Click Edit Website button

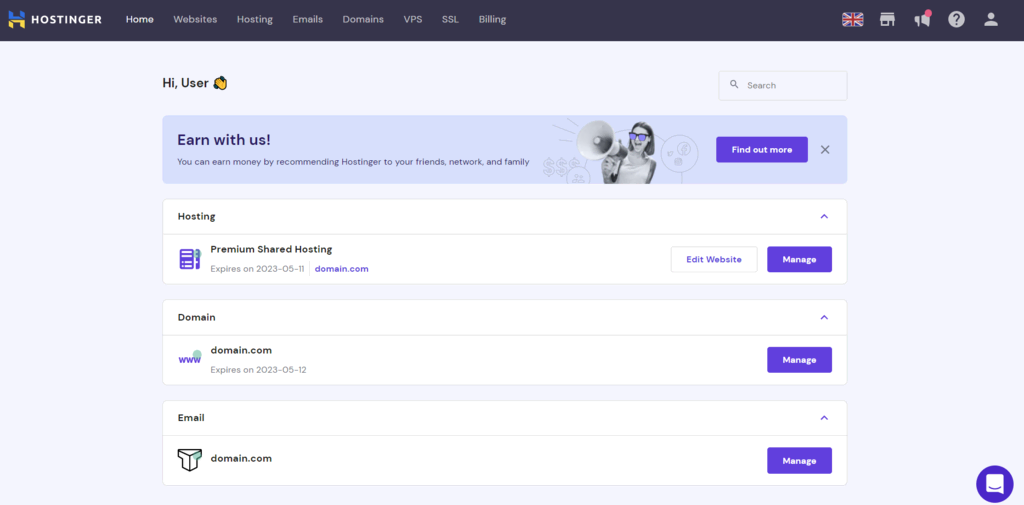714,259
